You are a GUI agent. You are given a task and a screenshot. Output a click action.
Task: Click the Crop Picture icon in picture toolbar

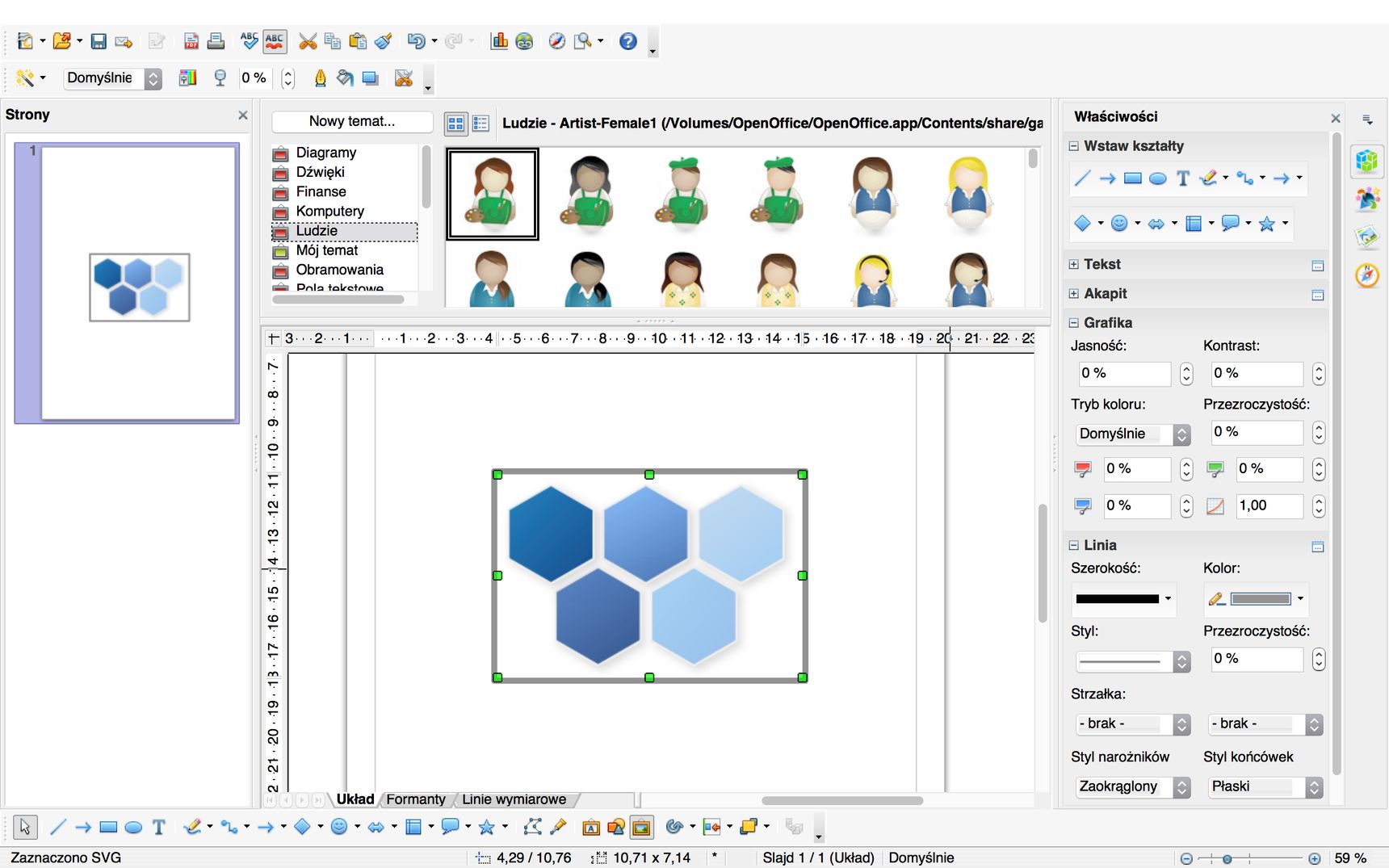[404, 78]
